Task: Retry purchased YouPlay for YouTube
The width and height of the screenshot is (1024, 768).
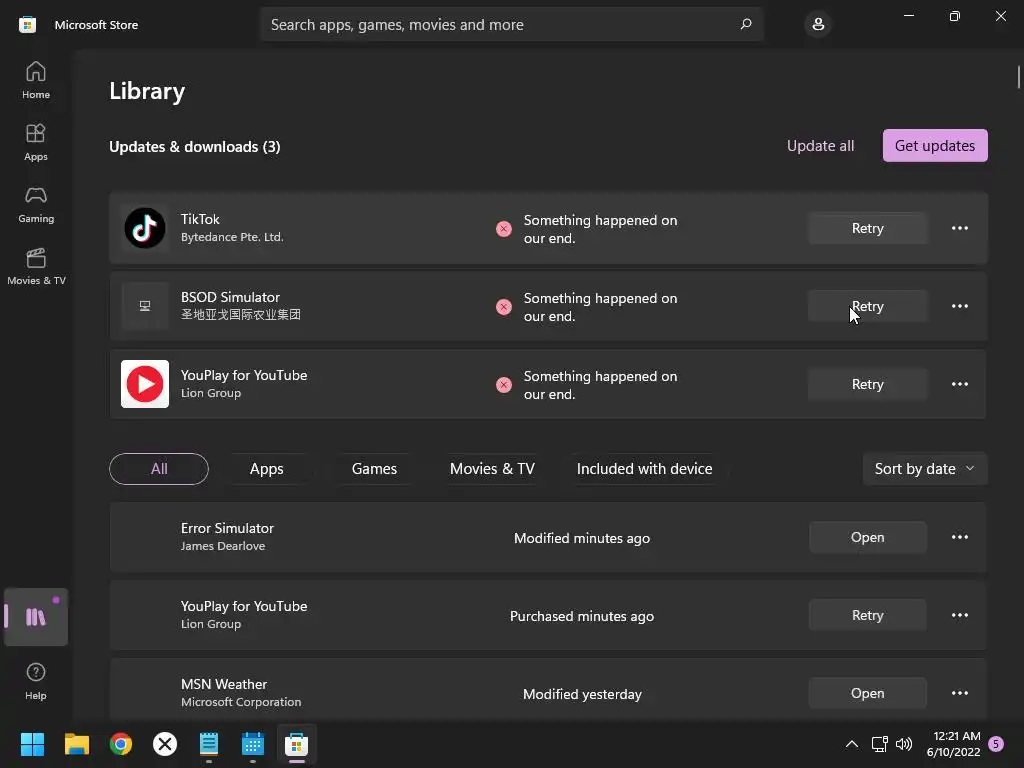Action: tap(867, 615)
